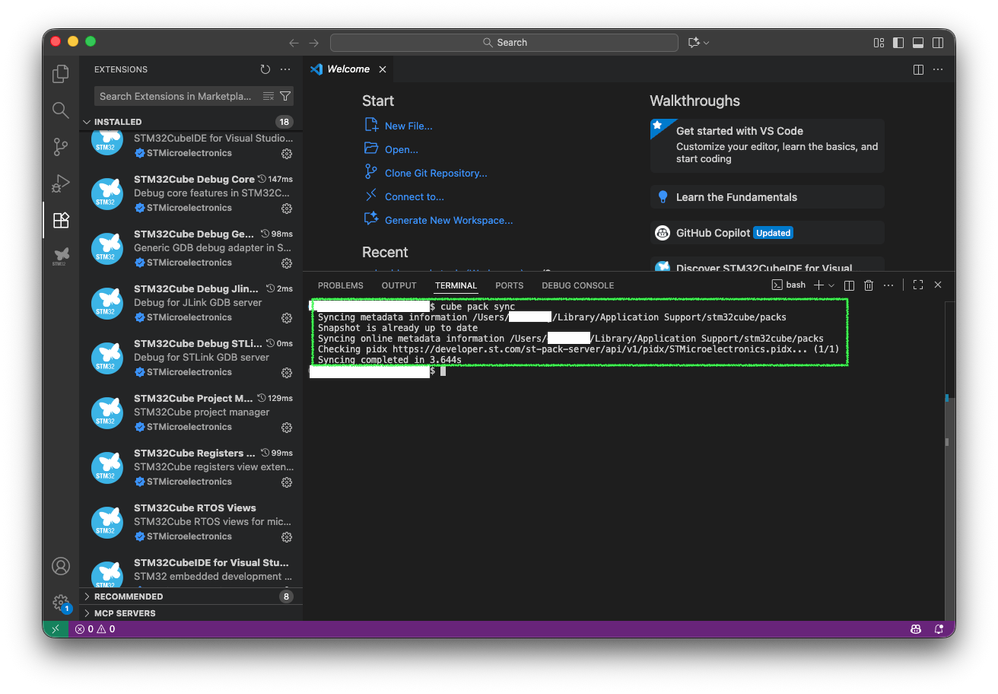The height and width of the screenshot is (694, 998).
Task: Open terminal panel More Actions ellipsis
Action: 889,285
